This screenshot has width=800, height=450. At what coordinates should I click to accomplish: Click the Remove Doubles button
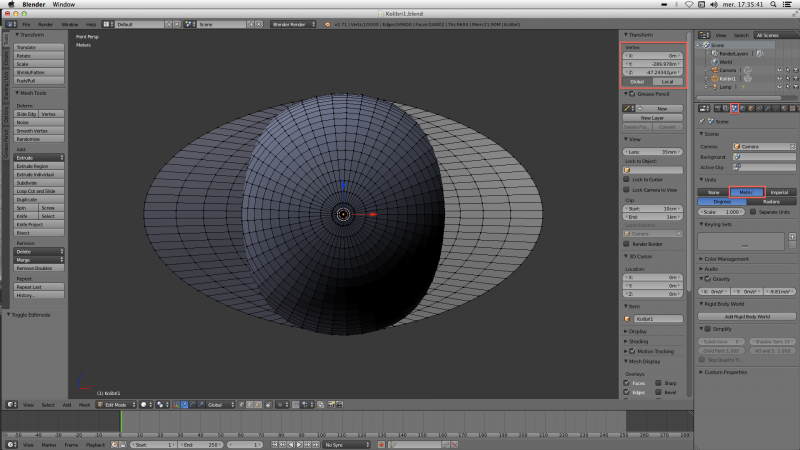39,268
